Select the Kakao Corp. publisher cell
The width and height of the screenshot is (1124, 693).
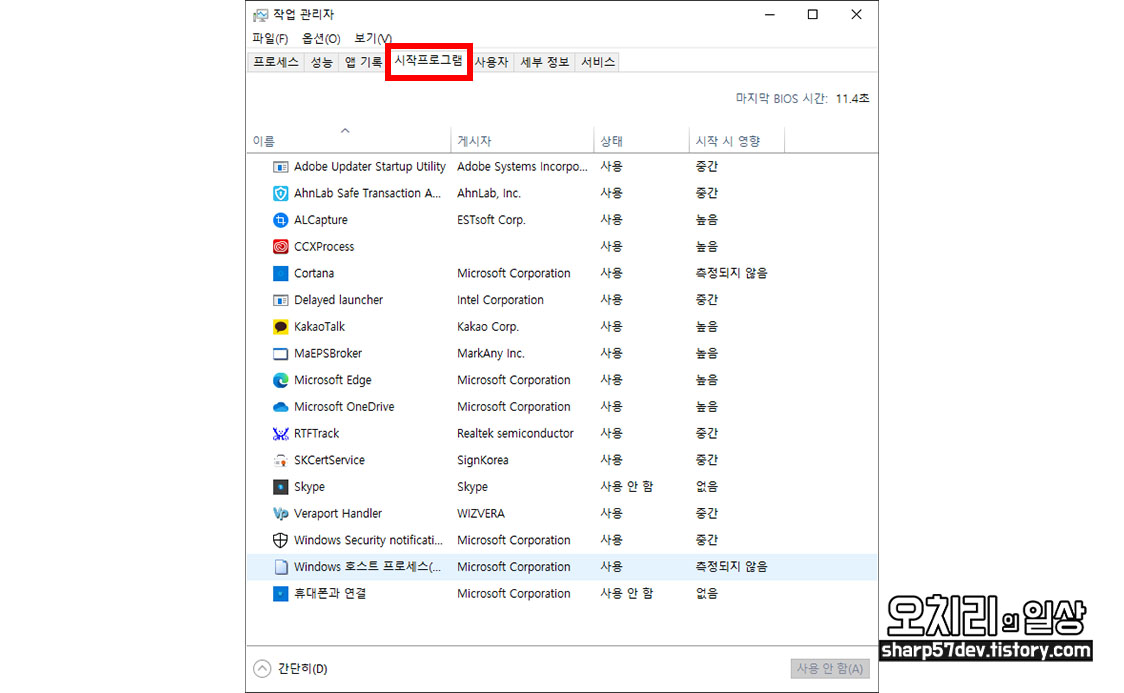(487, 327)
